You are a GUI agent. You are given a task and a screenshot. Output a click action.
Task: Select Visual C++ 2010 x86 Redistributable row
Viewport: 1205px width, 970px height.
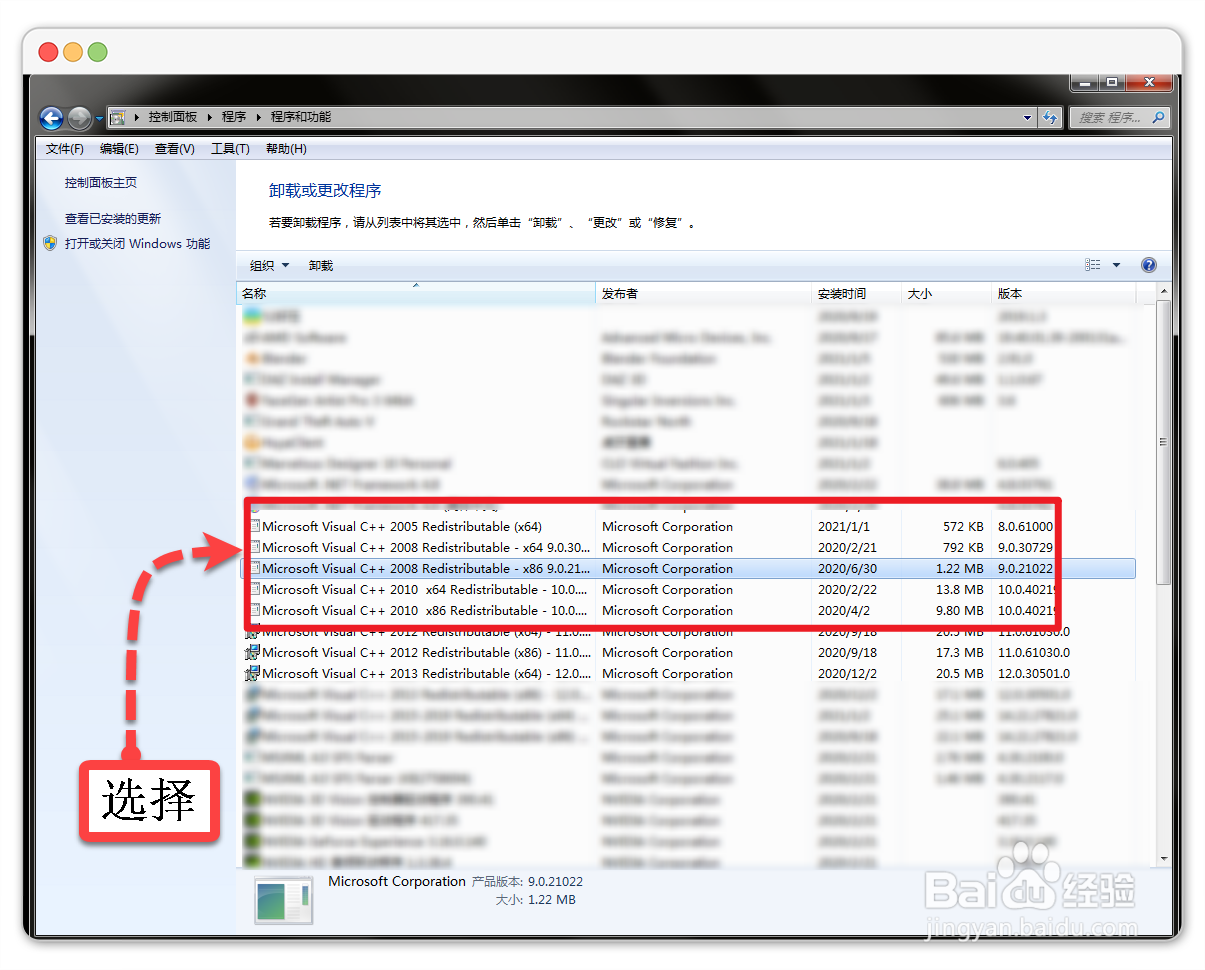(x=688, y=611)
